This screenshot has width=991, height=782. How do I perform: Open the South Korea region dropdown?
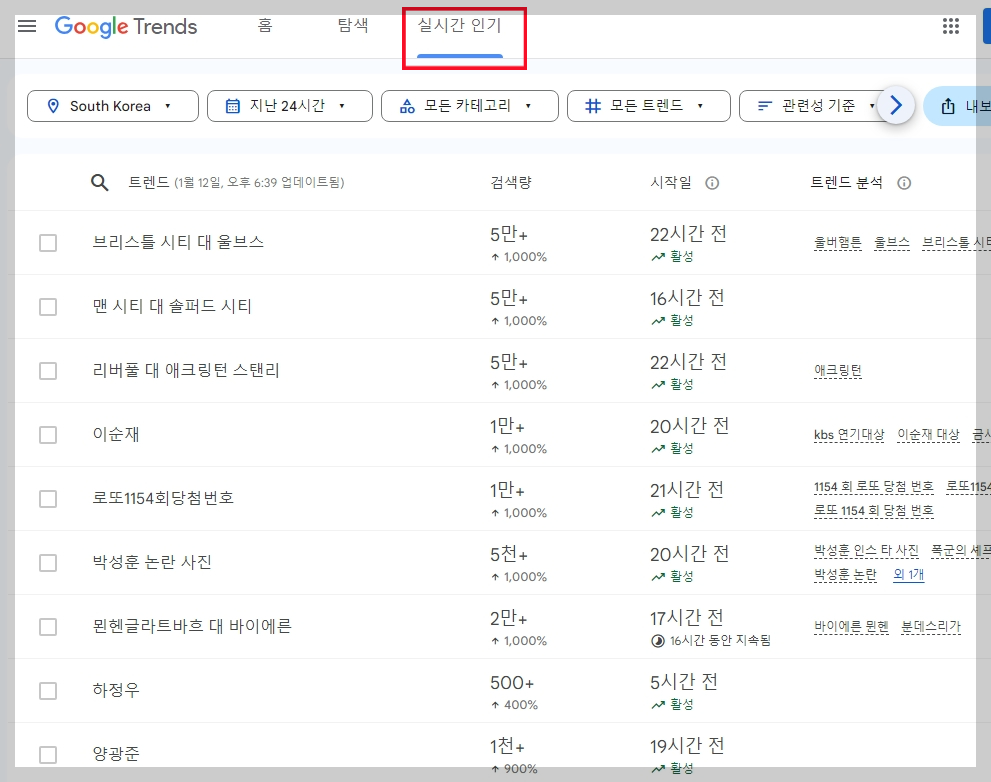pyautogui.click(x=112, y=106)
